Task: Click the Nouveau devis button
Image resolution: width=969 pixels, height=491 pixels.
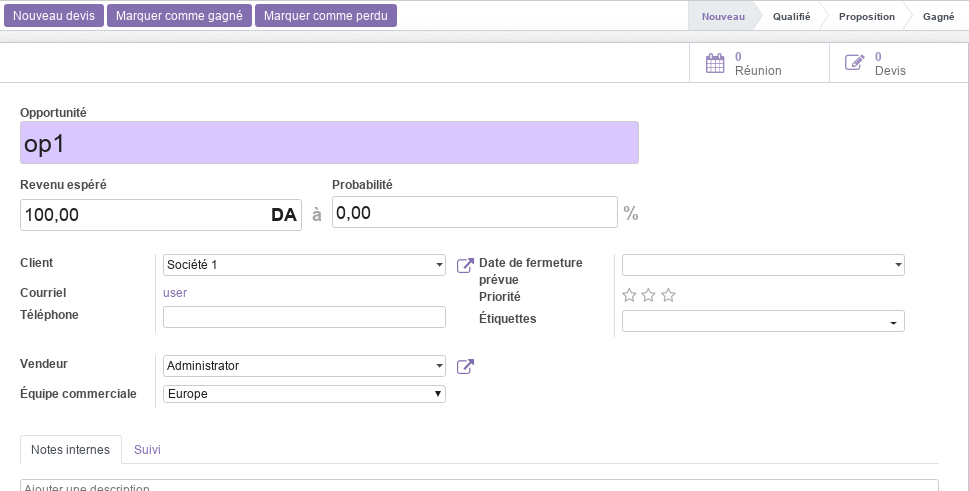Action: pyautogui.click(x=54, y=16)
